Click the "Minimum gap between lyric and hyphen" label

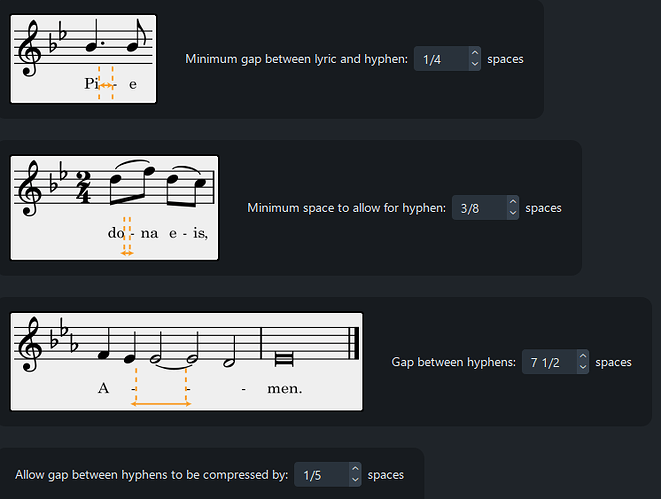click(x=296, y=60)
